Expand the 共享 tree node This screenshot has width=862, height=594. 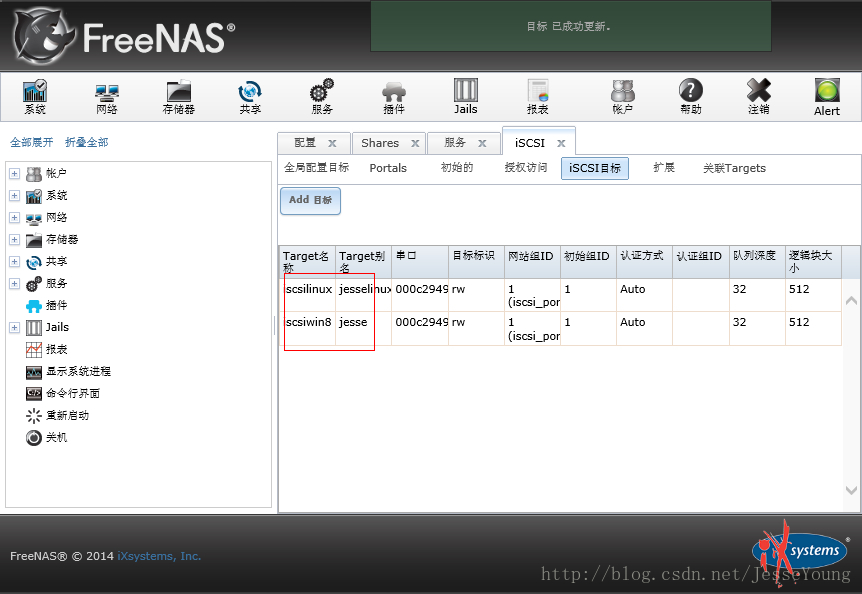(14, 262)
